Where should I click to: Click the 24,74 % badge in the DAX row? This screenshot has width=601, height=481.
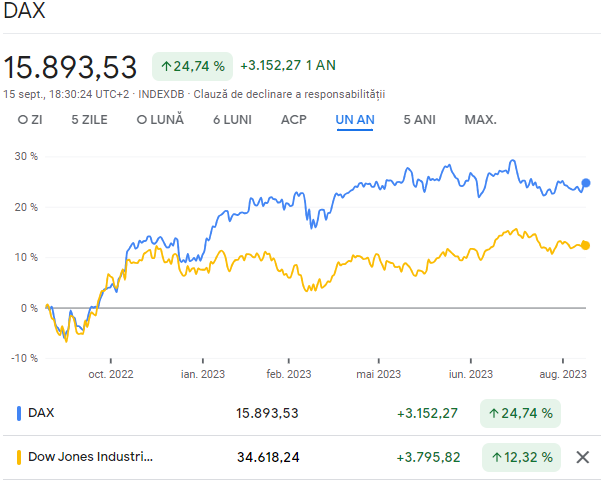(x=520, y=413)
